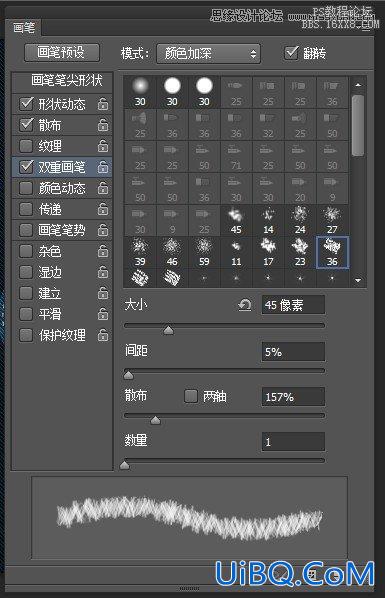Image resolution: width=385 pixels, height=598 pixels.
Task: Toggle the lock icon beside 纹理
Action: [103, 146]
